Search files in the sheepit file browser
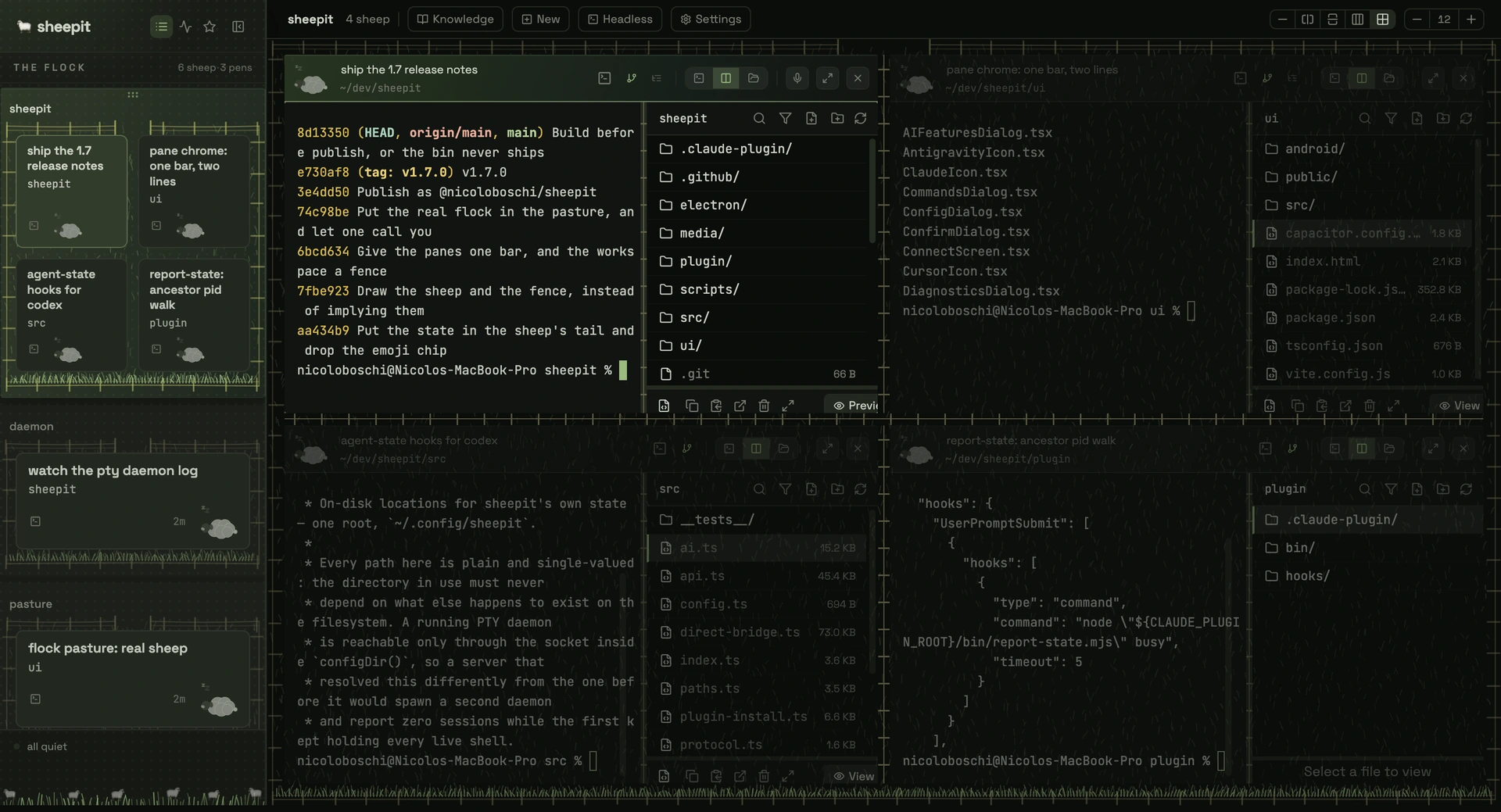Screen dimensions: 1501x812 coord(759,118)
